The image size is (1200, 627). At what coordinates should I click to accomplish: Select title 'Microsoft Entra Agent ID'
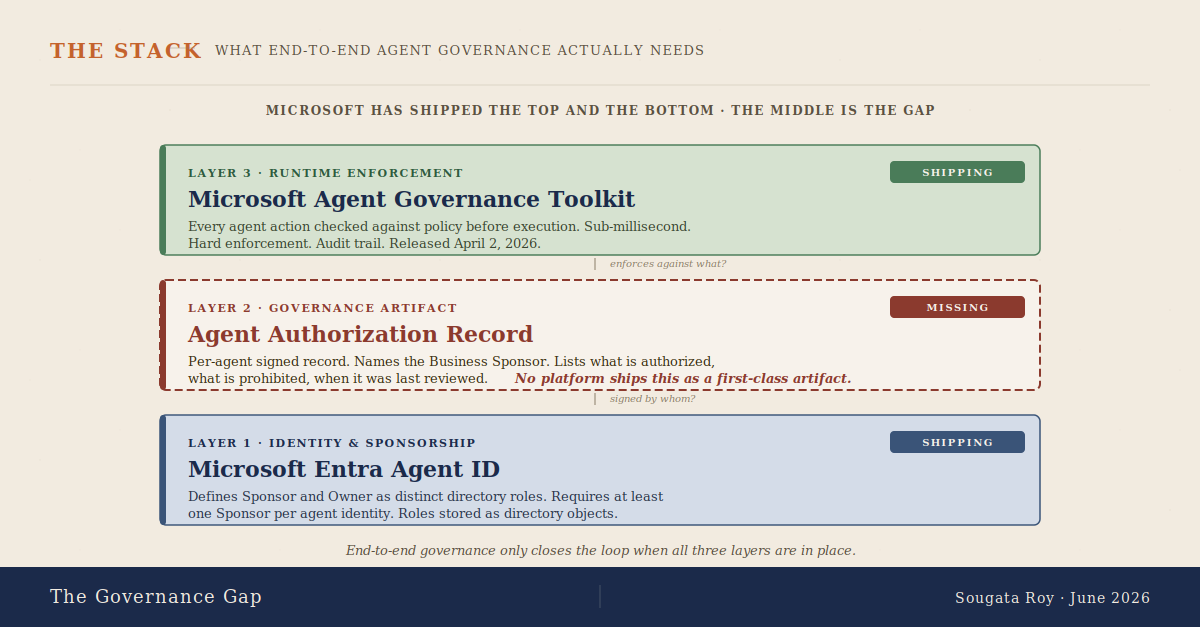point(344,469)
